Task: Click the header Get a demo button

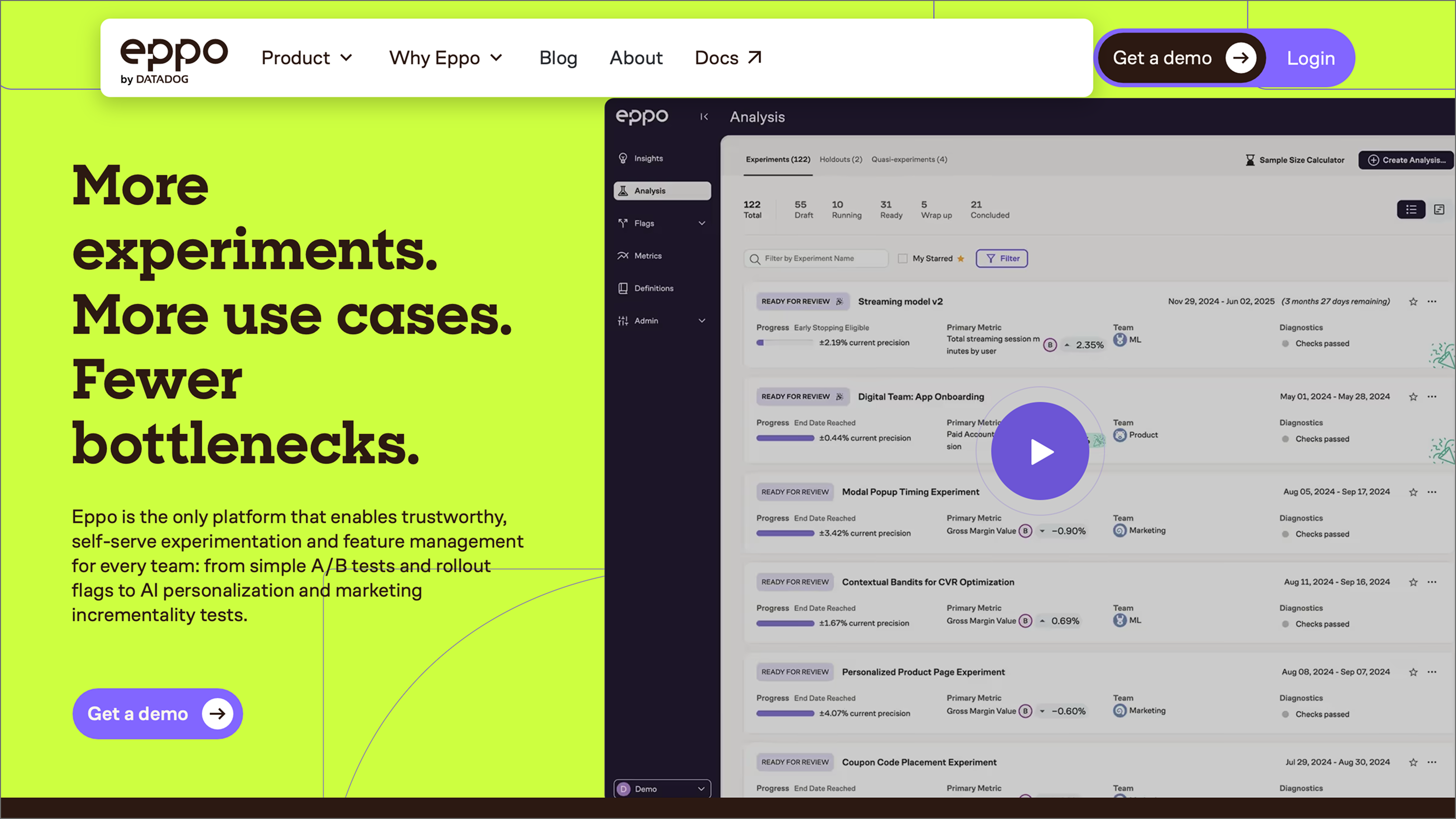Action: click(x=1182, y=58)
